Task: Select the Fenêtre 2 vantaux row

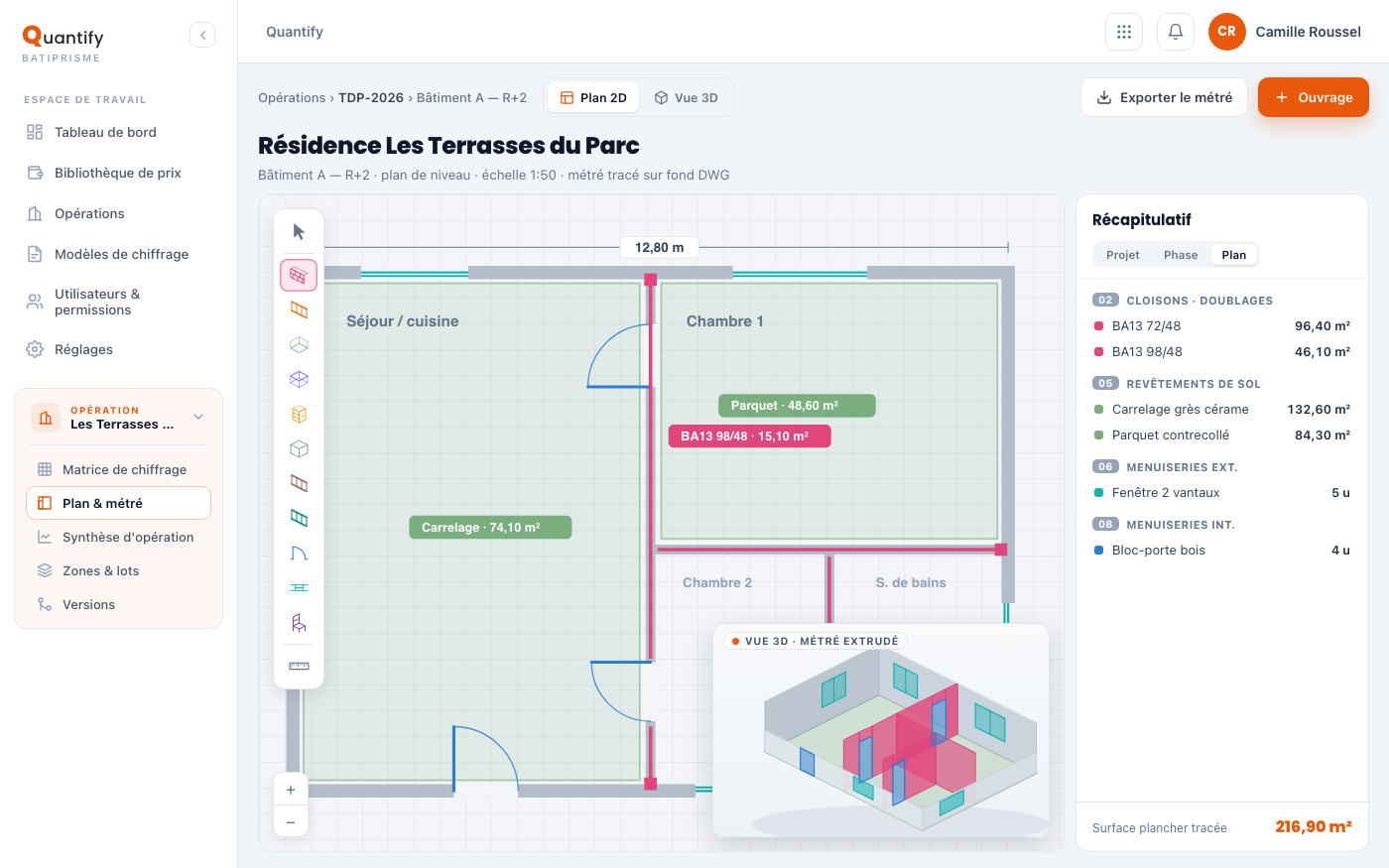Action: point(1222,492)
